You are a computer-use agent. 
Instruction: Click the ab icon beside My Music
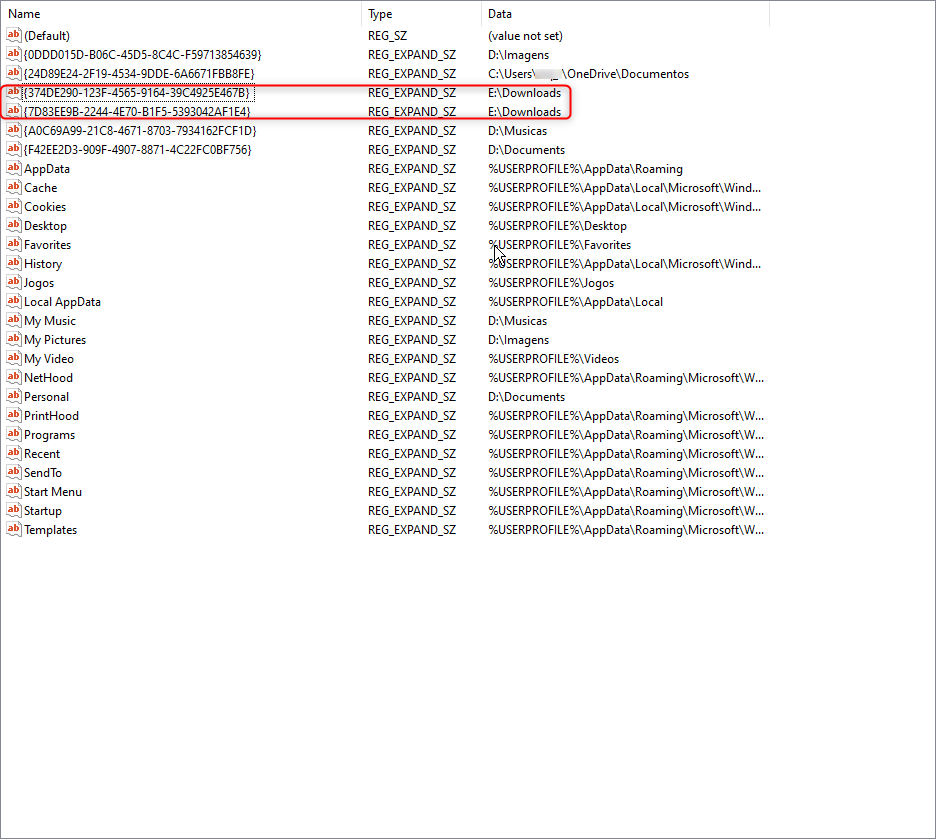12,320
